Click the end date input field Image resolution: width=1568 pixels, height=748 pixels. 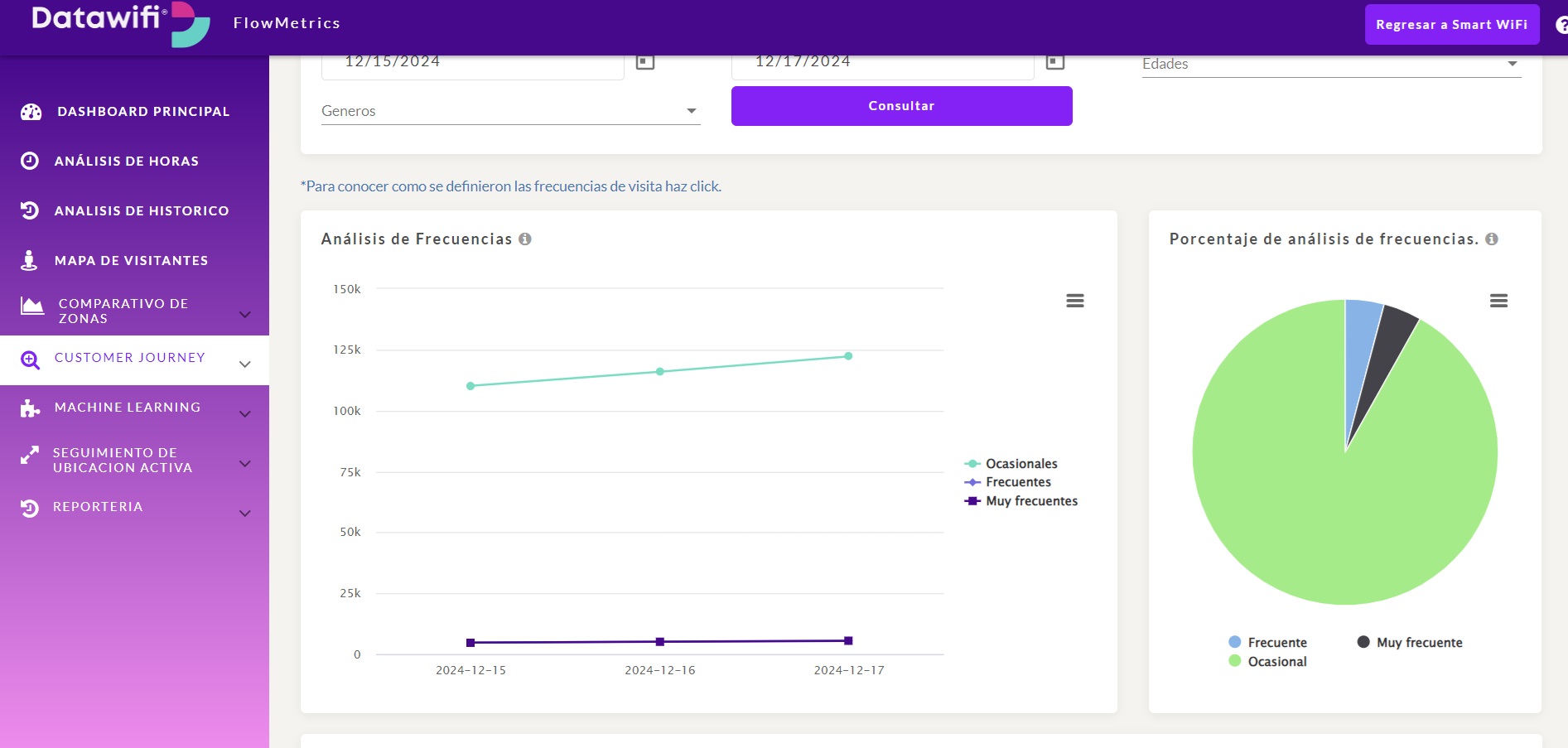click(x=881, y=63)
